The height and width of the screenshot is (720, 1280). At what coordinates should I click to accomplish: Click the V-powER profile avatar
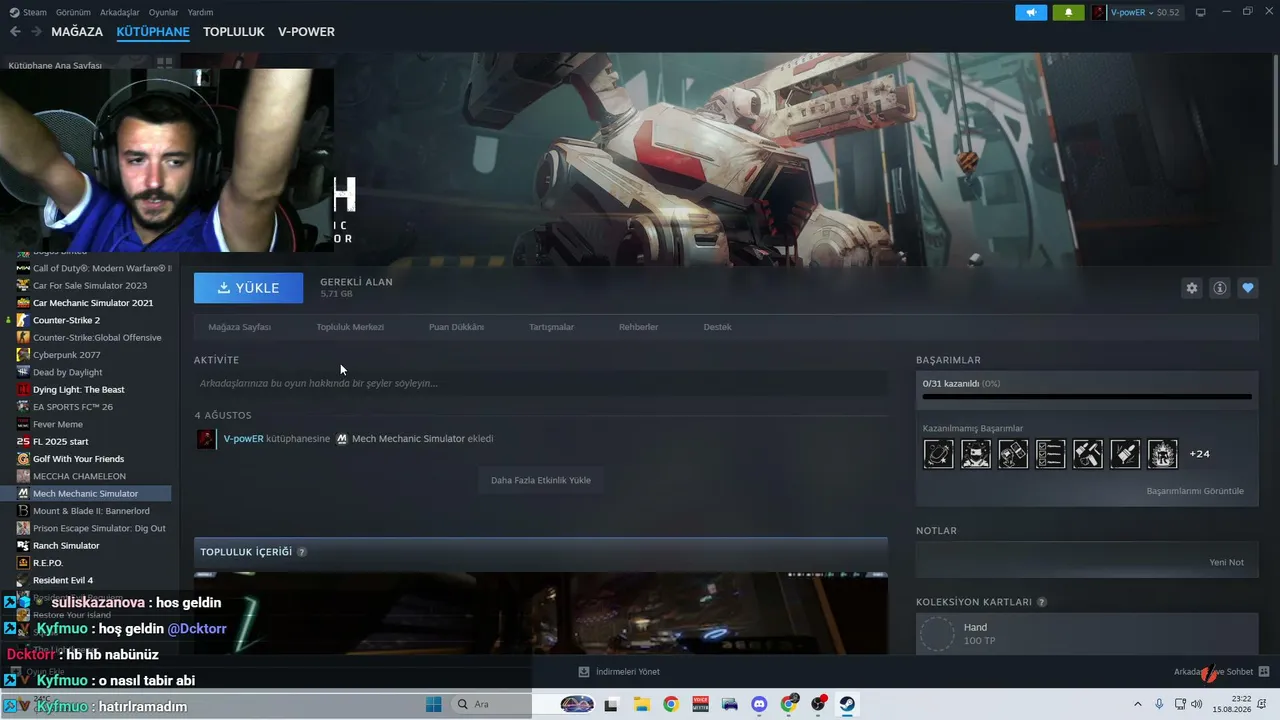coord(1099,12)
